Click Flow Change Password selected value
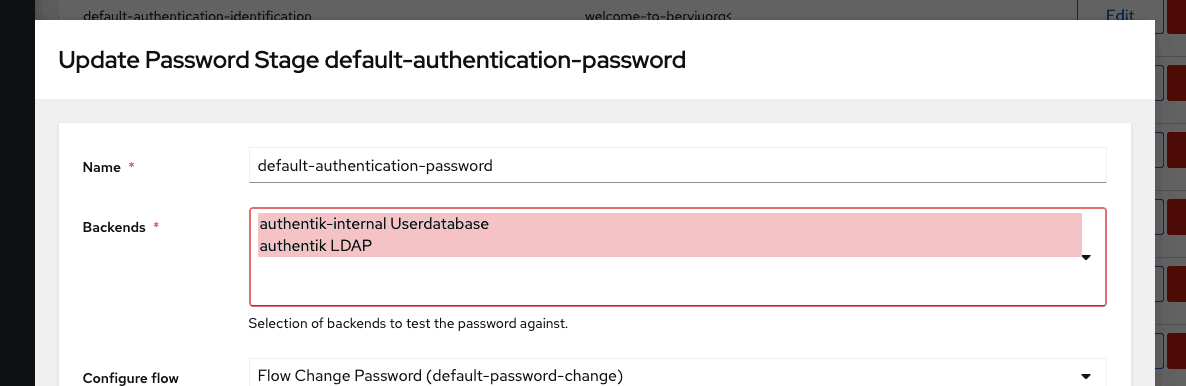The width and height of the screenshot is (1186, 386). click(439, 375)
